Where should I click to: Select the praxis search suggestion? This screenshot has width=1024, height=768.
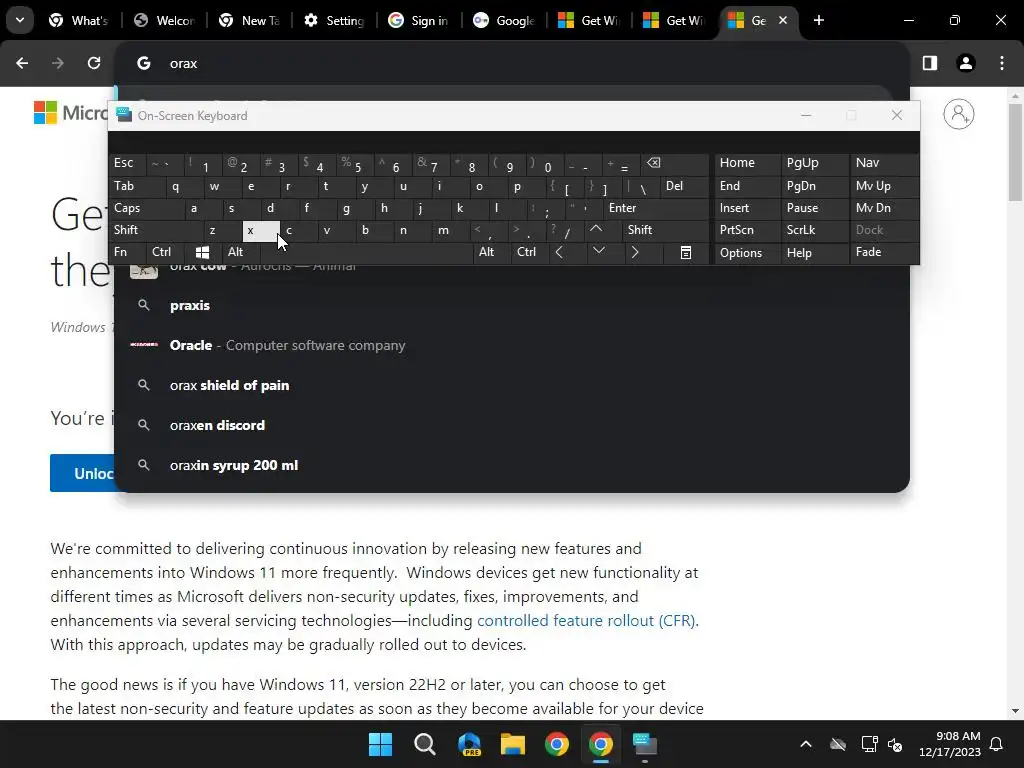(511, 306)
